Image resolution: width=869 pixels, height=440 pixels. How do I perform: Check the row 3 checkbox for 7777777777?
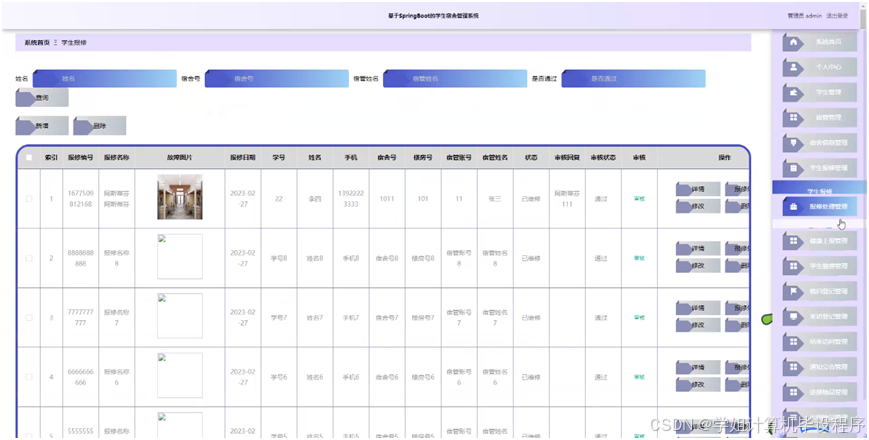(x=29, y=318)
